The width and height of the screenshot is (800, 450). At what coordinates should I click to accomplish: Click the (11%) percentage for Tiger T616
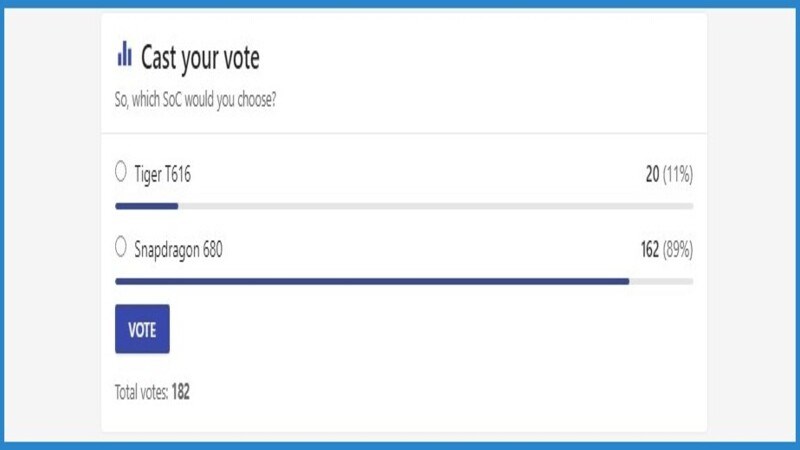pos(678,175)
